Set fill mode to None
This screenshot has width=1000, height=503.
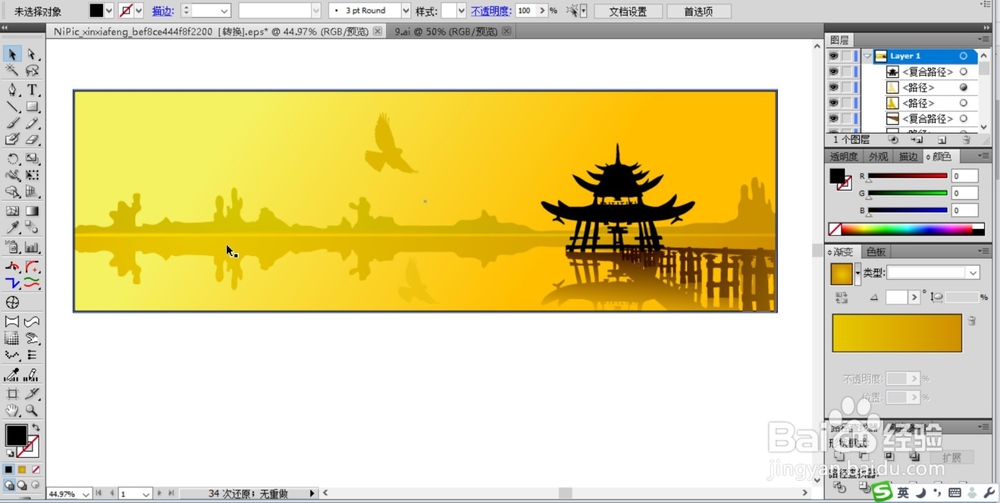tap(36, 469)
